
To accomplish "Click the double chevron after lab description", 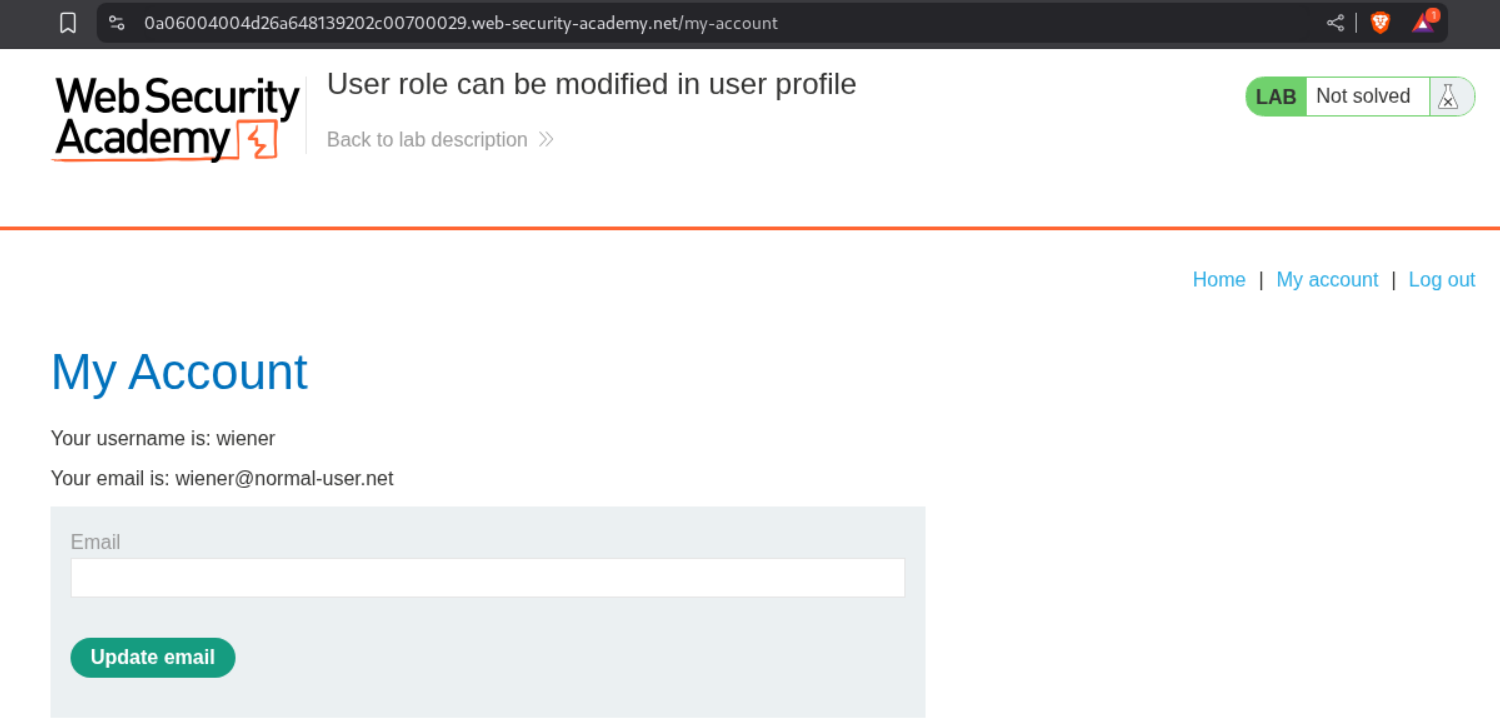I will (x=546, y=140).
